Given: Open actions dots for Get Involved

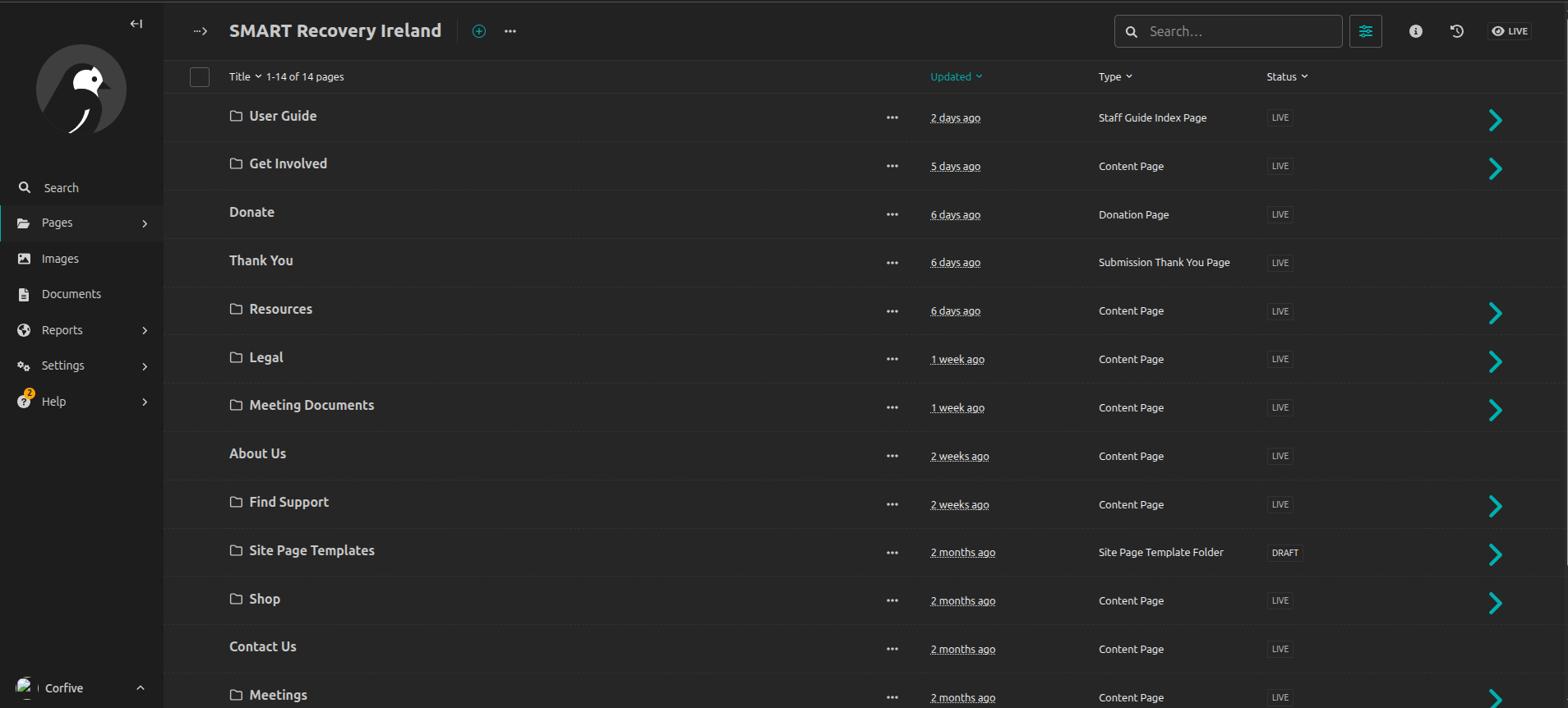Looking at the screenshot, I should pos(892,166).
